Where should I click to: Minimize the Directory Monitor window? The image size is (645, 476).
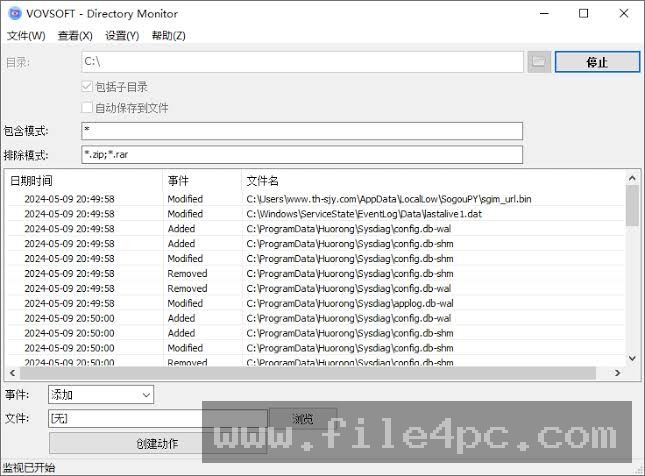point(544,14)
